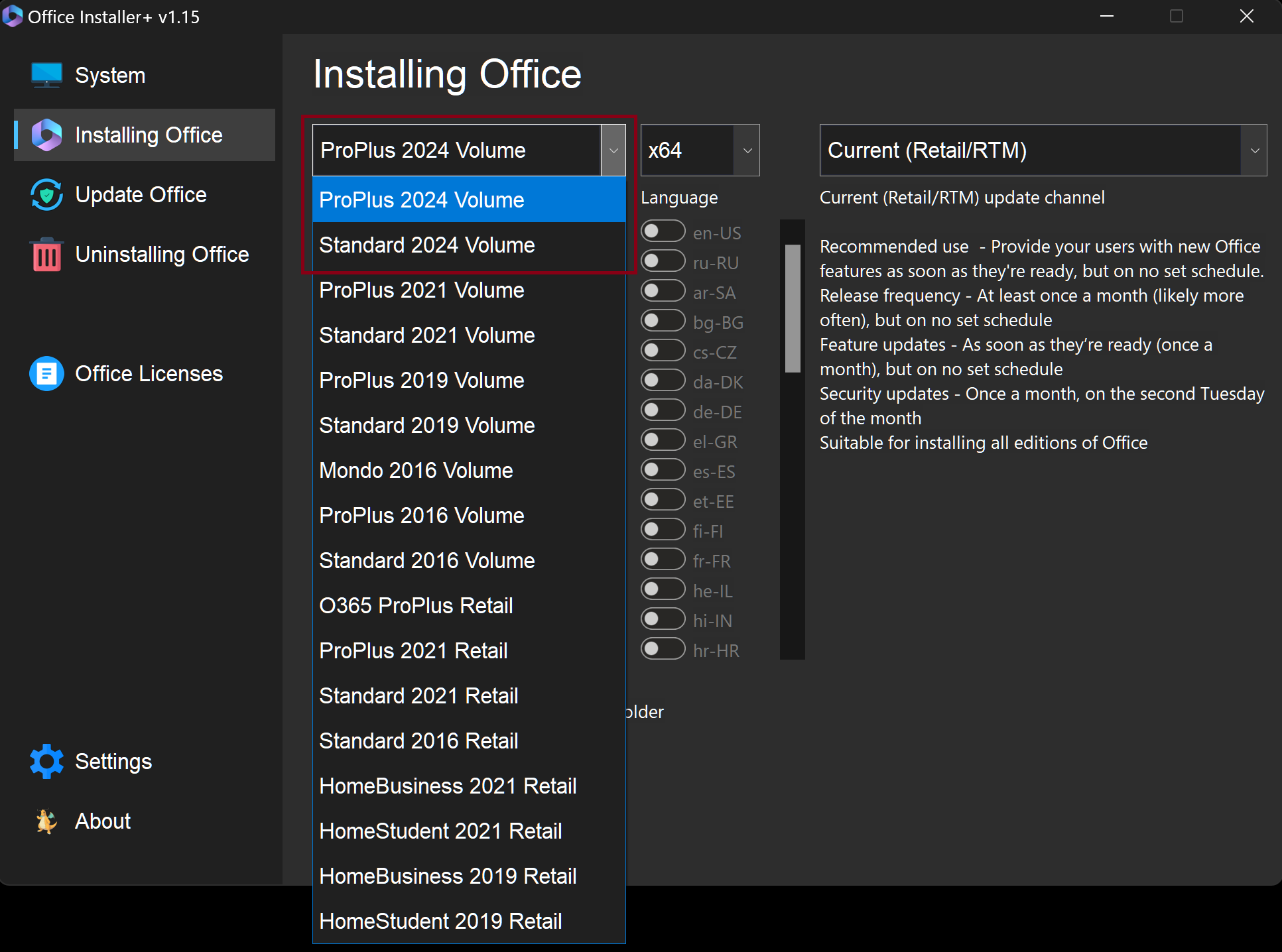This screenshot has width=1282, height=952.
Task: Select Mondo 2016 Volume option
Action: pyautogui.click(x=469, y=471)
